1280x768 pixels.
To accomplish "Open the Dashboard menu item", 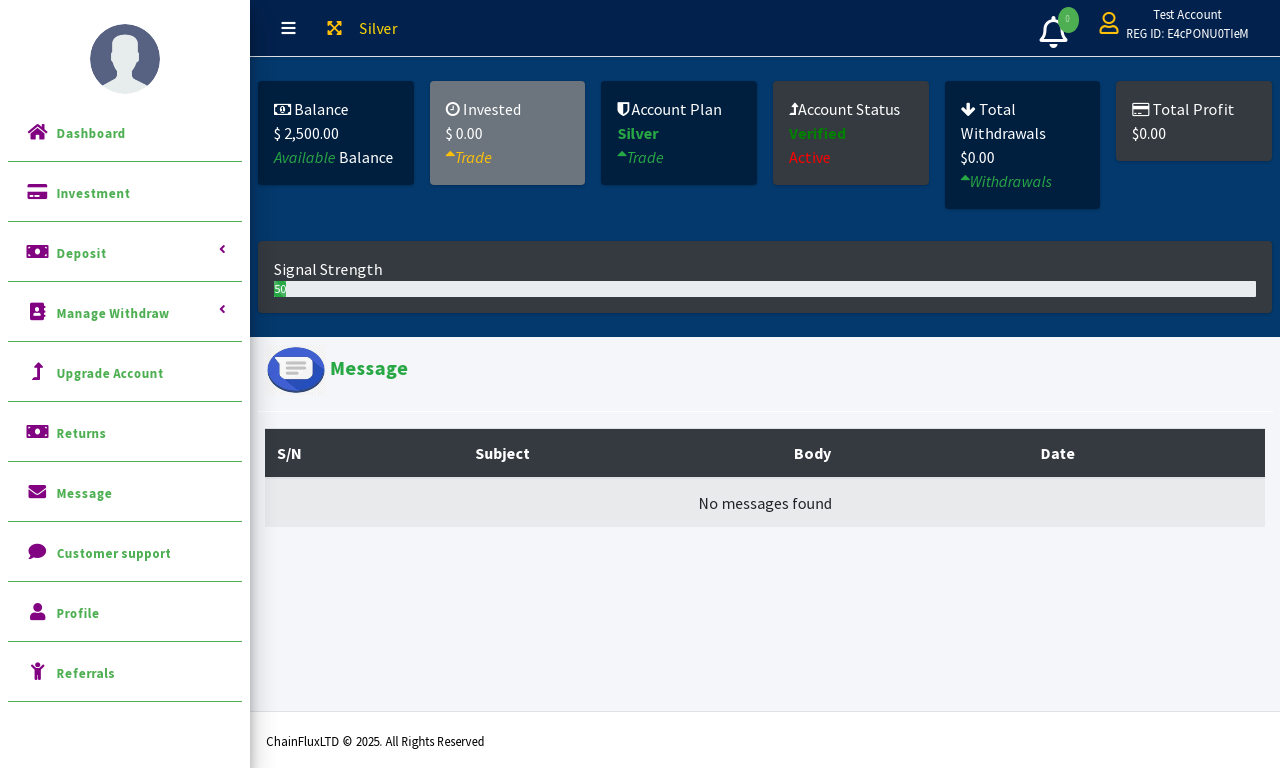I will click(125, 133).
